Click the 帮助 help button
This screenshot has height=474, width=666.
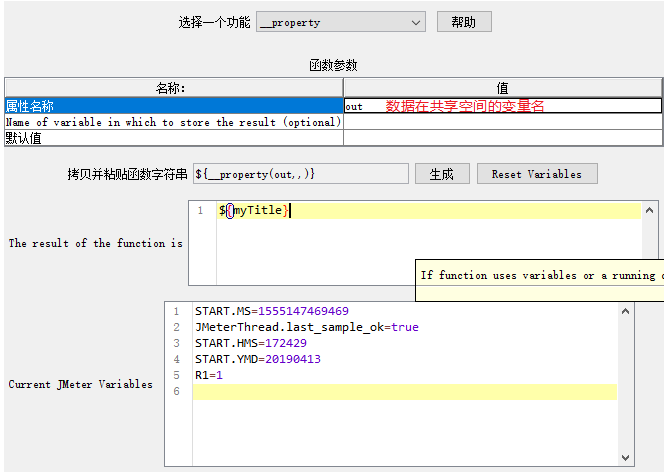(x=464, y=22)
